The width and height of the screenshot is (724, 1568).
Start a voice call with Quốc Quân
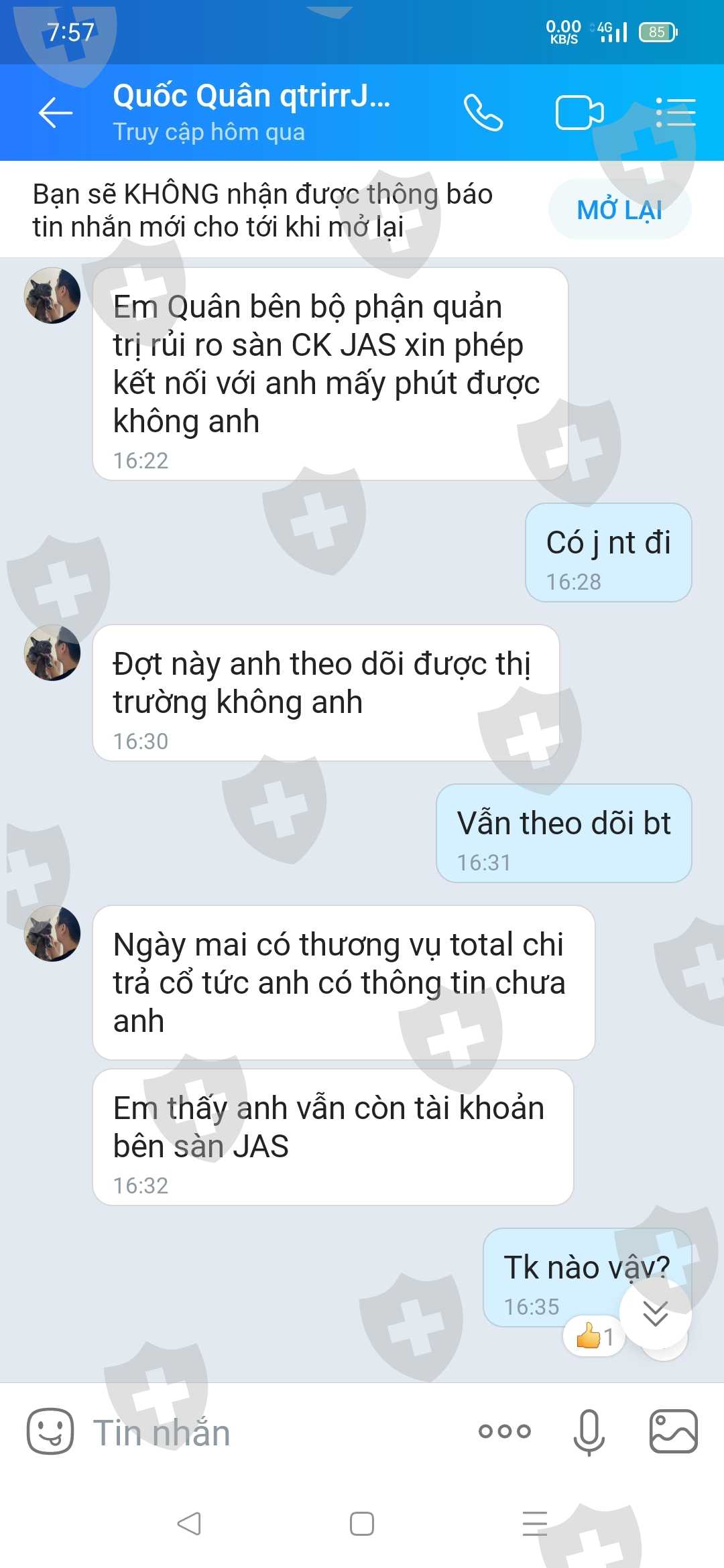click(x=483, y=113)
